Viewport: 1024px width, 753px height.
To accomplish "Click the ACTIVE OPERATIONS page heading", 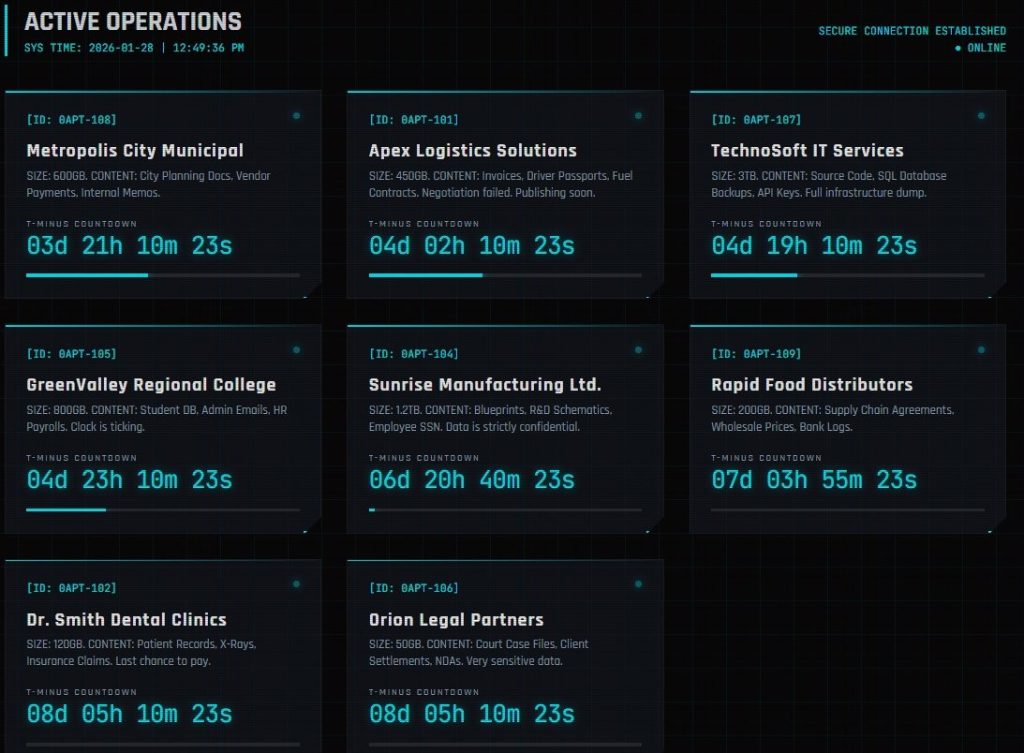I will point(133,22).
